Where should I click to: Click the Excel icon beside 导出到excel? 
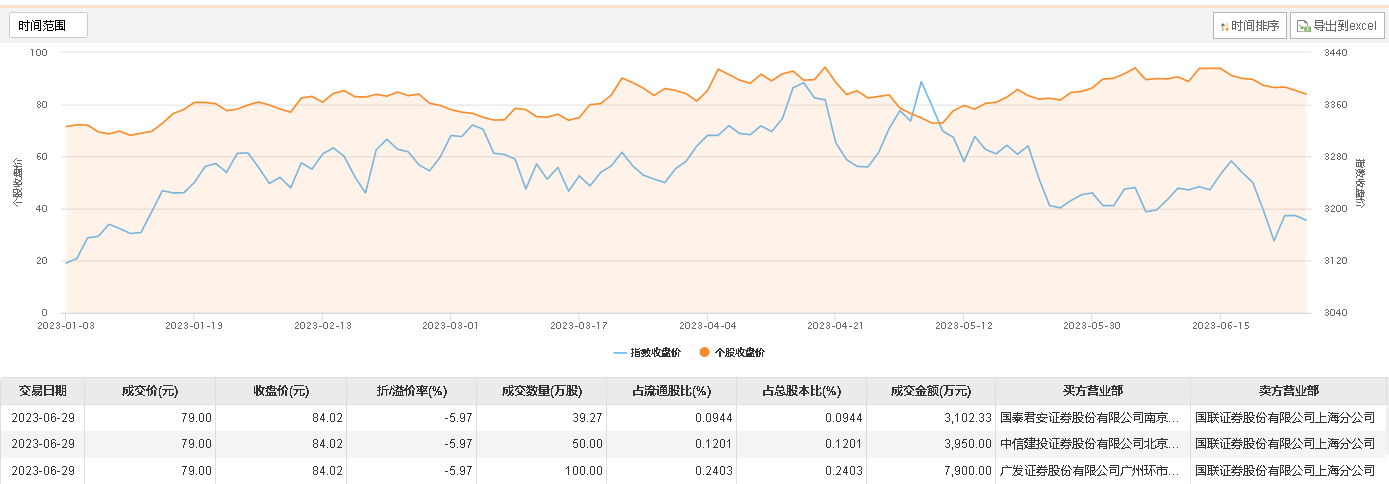[x=1303, y=26]
